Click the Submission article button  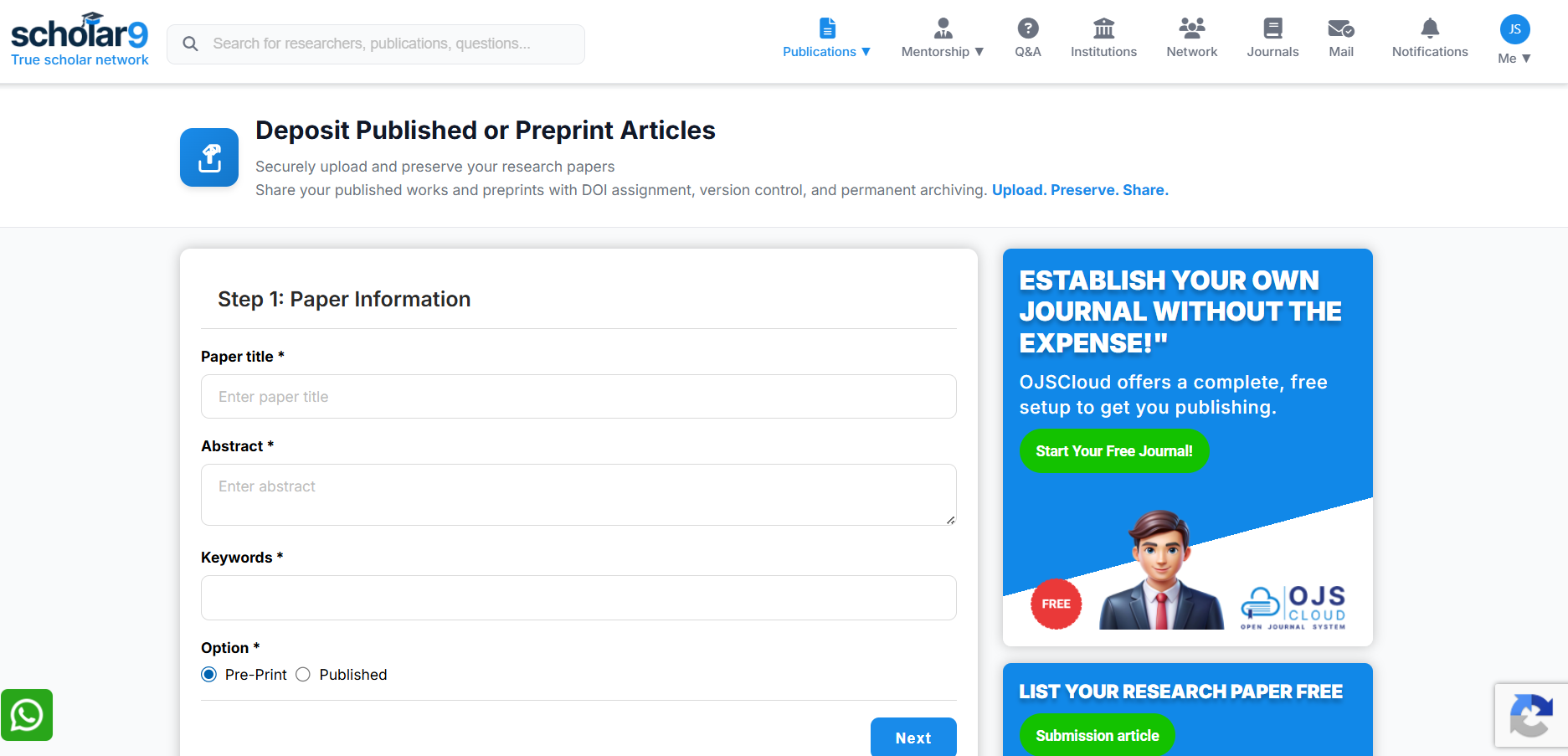point(1098,736)
